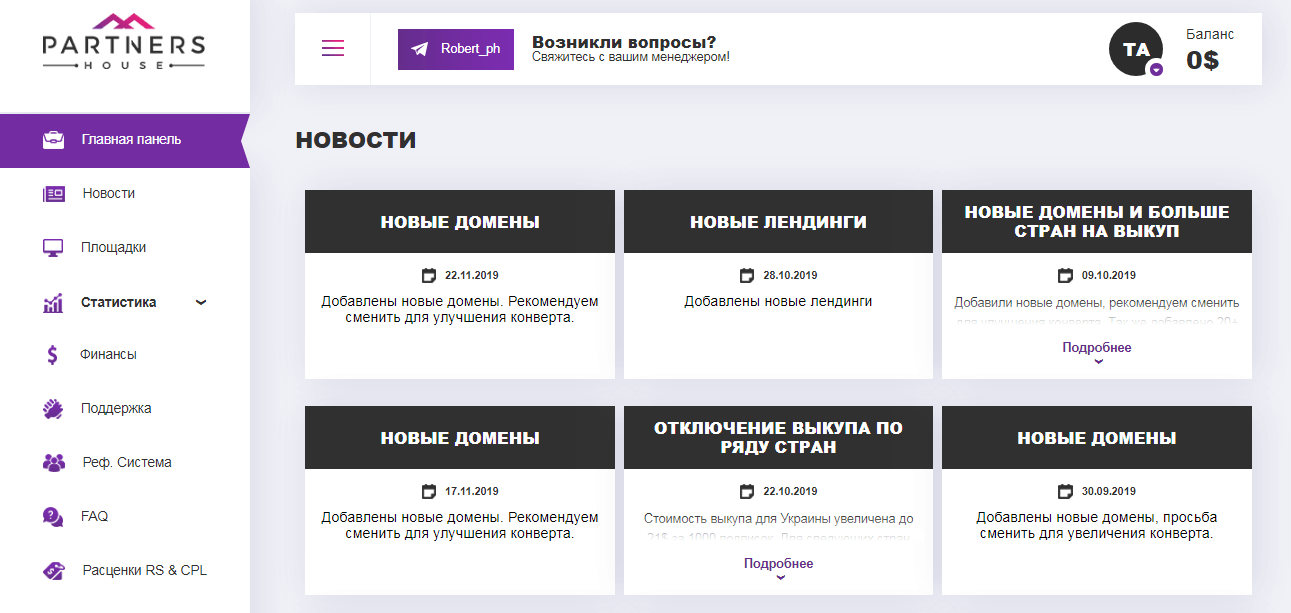Screen dimensions: 1291x613
Task: Open Реф. Система via the people icon
Action: coord(53,462)
